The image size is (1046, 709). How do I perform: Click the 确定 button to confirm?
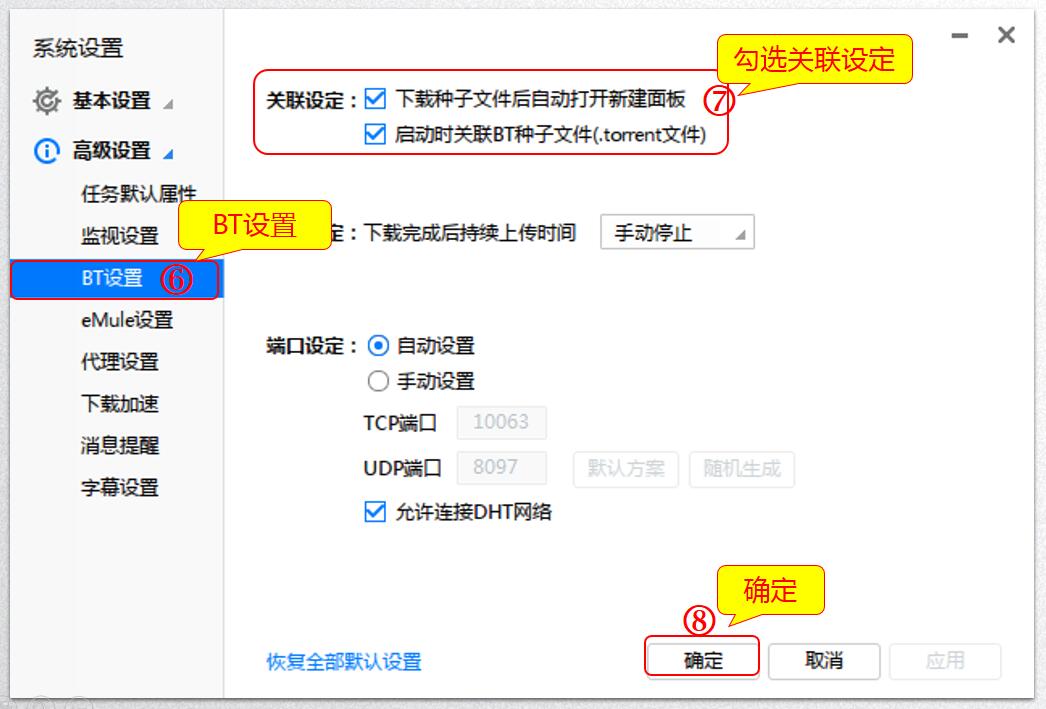[703, 661]
